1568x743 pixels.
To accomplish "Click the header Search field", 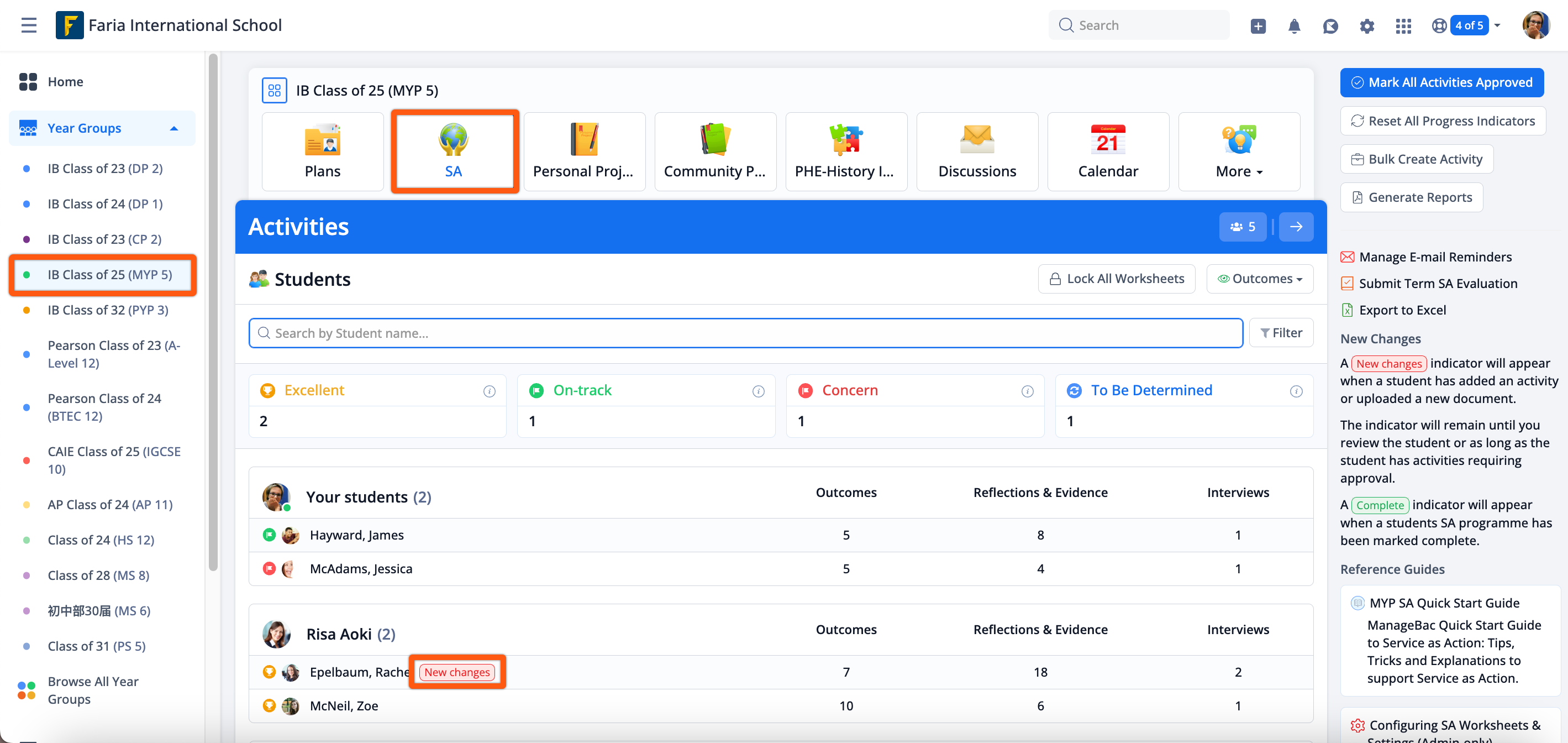I will 1138,25.
